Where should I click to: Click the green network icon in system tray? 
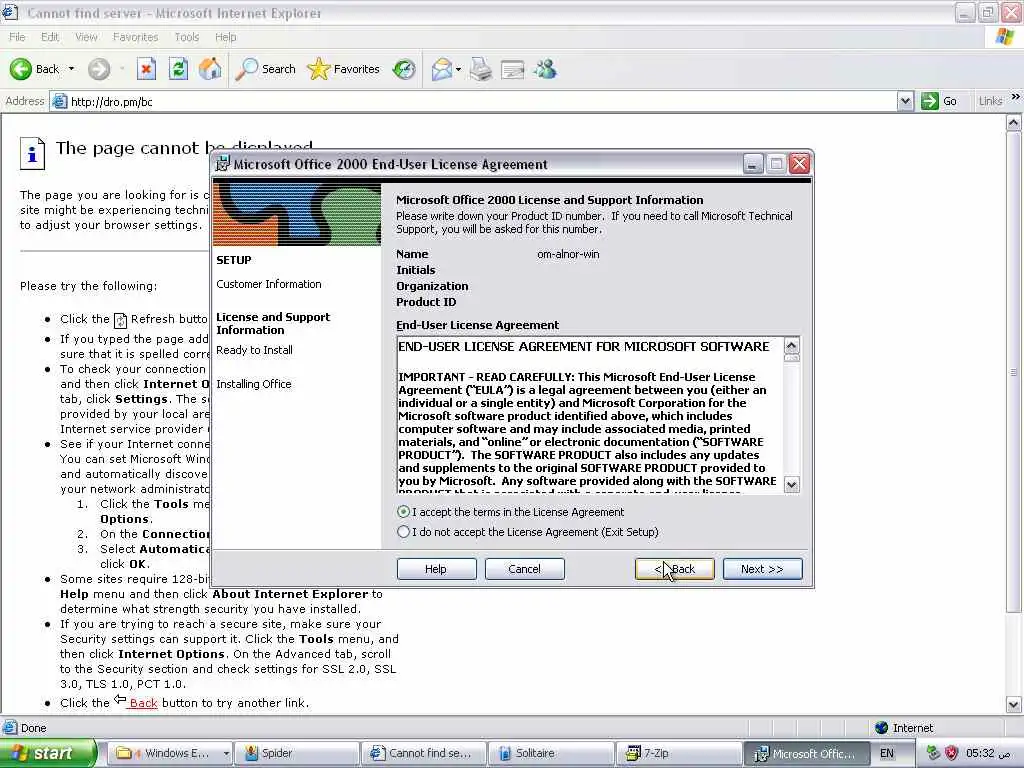tap(933, 753)
